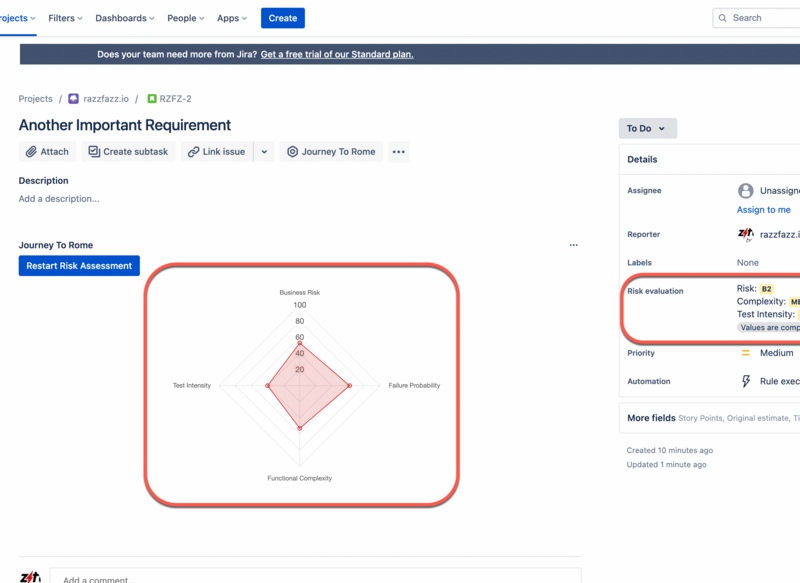The image size is (800, 583).
Task: Click the Automation lightning bolt icon
Action: click(x=745, y=381)
